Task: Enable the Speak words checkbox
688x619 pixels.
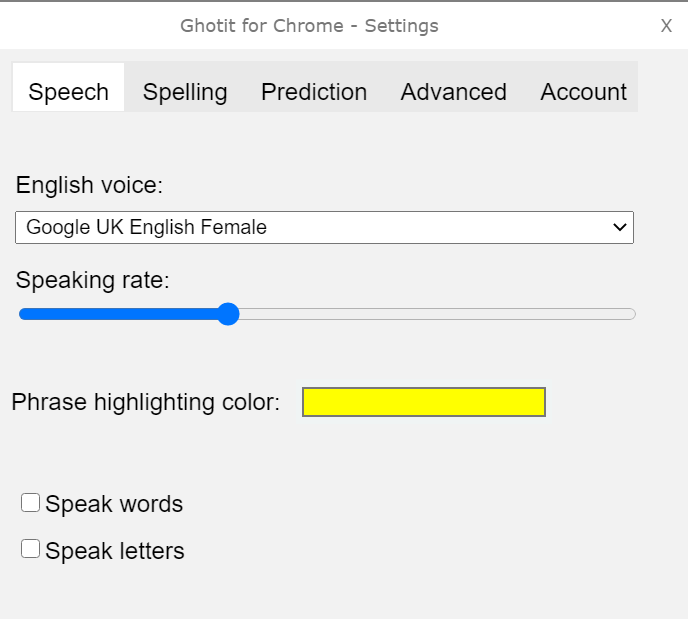Action: pos(30,503)
